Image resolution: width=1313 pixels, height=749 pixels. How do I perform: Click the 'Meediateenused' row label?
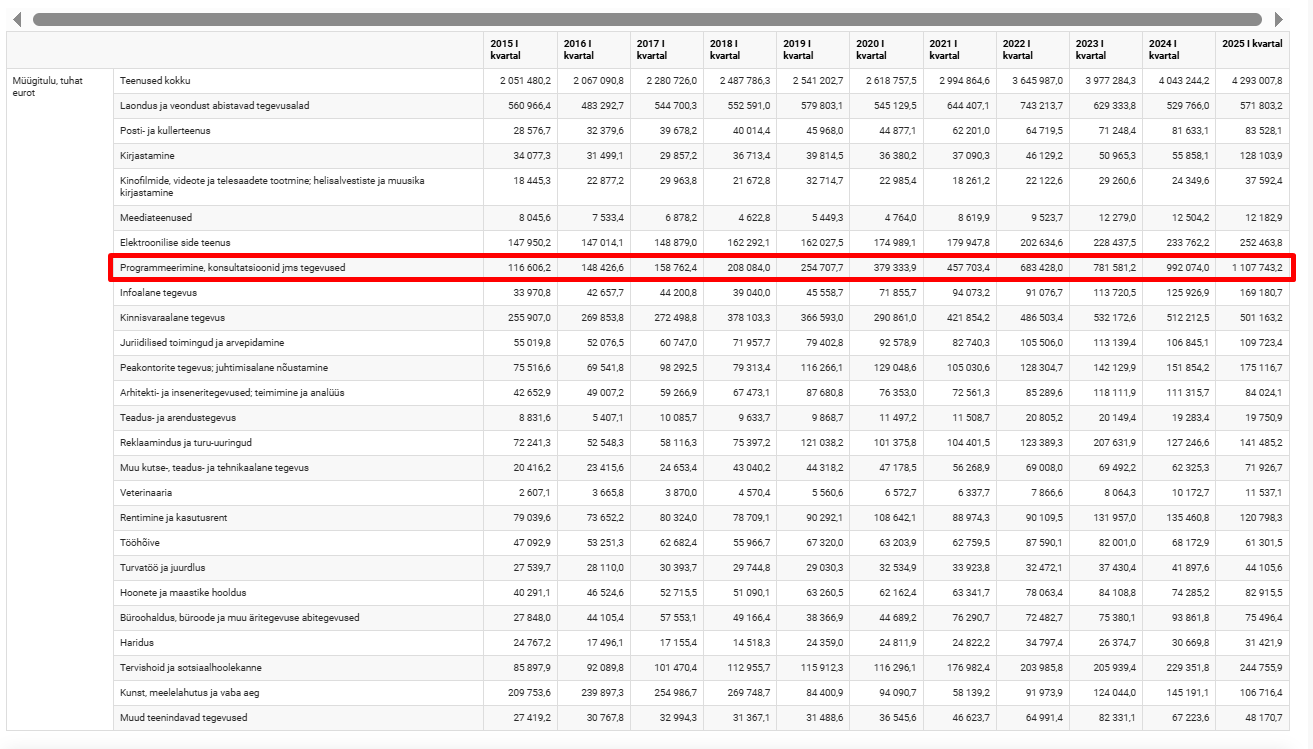(156, 218)
